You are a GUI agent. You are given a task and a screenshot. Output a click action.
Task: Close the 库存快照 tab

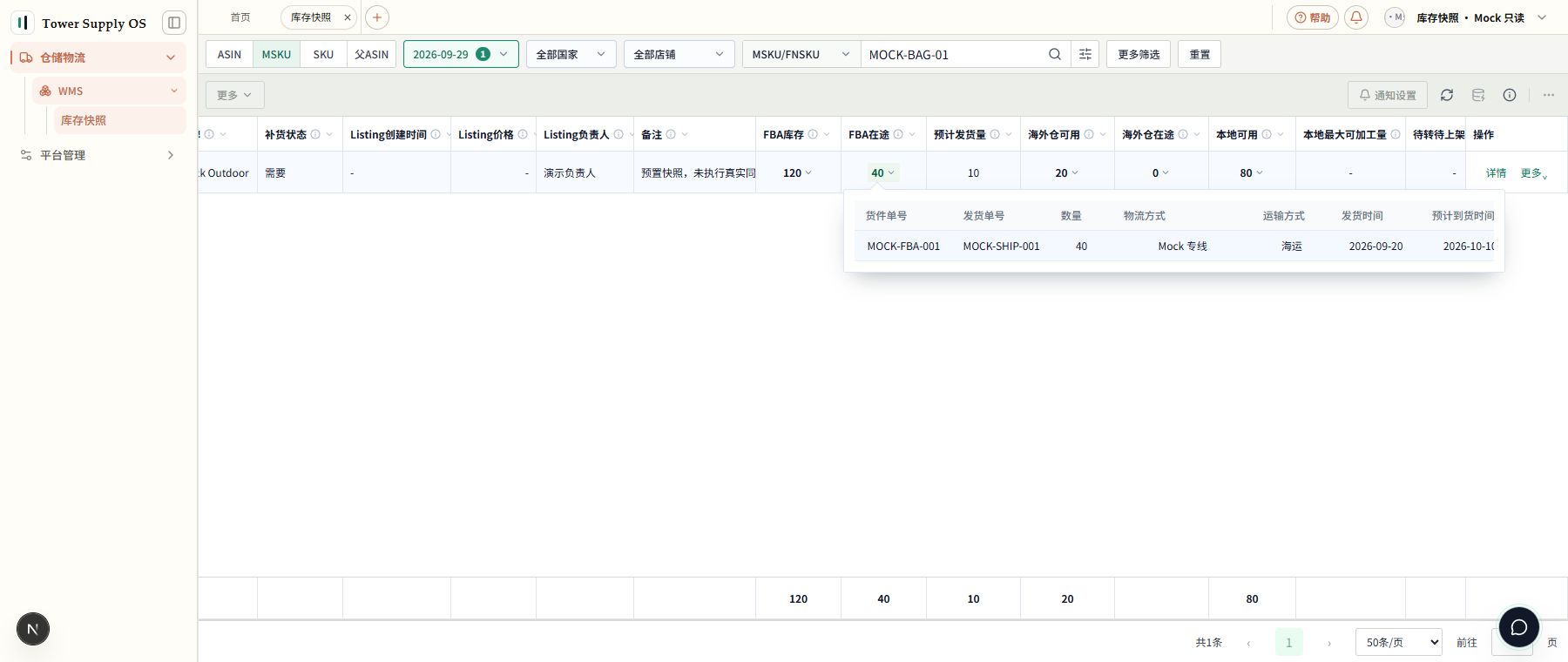348,17
